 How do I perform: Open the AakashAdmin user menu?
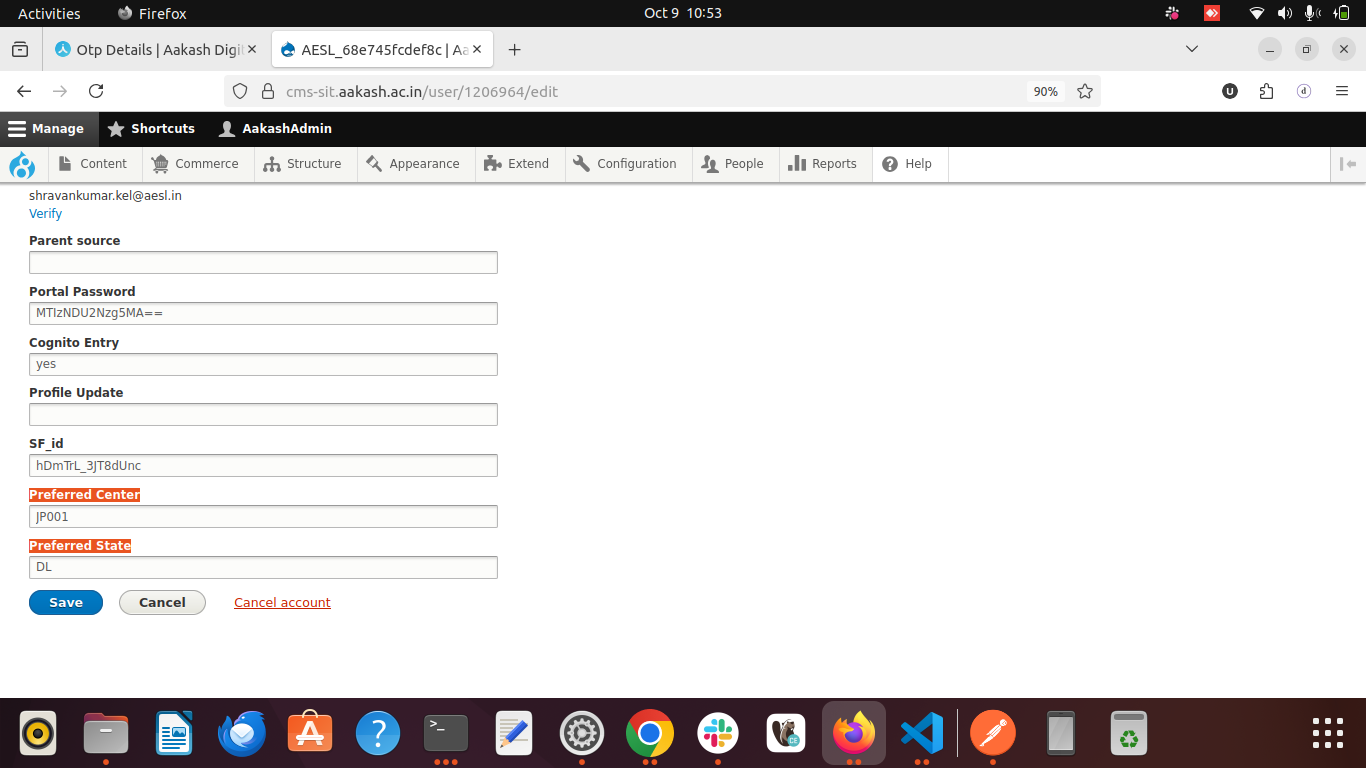(x=275, y=129)
